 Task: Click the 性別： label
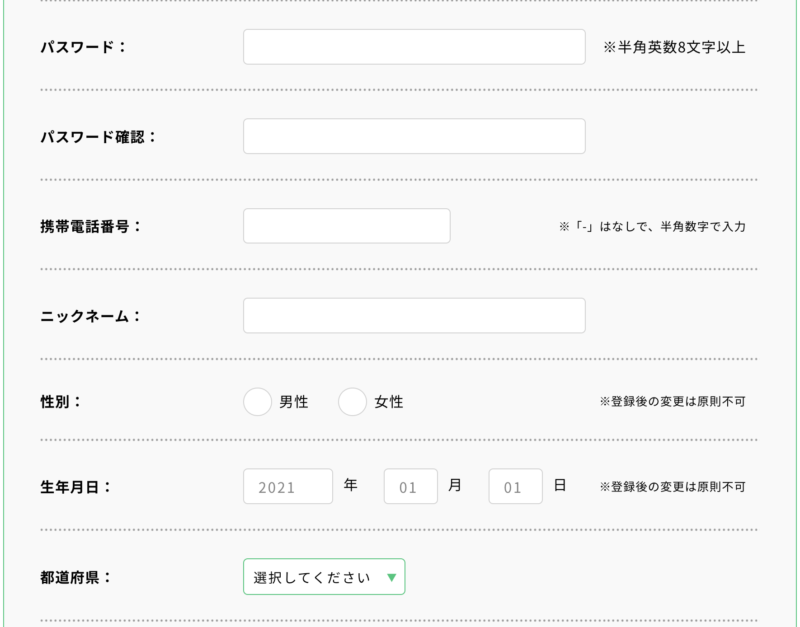pyautogui.click(x=61, y=402)
